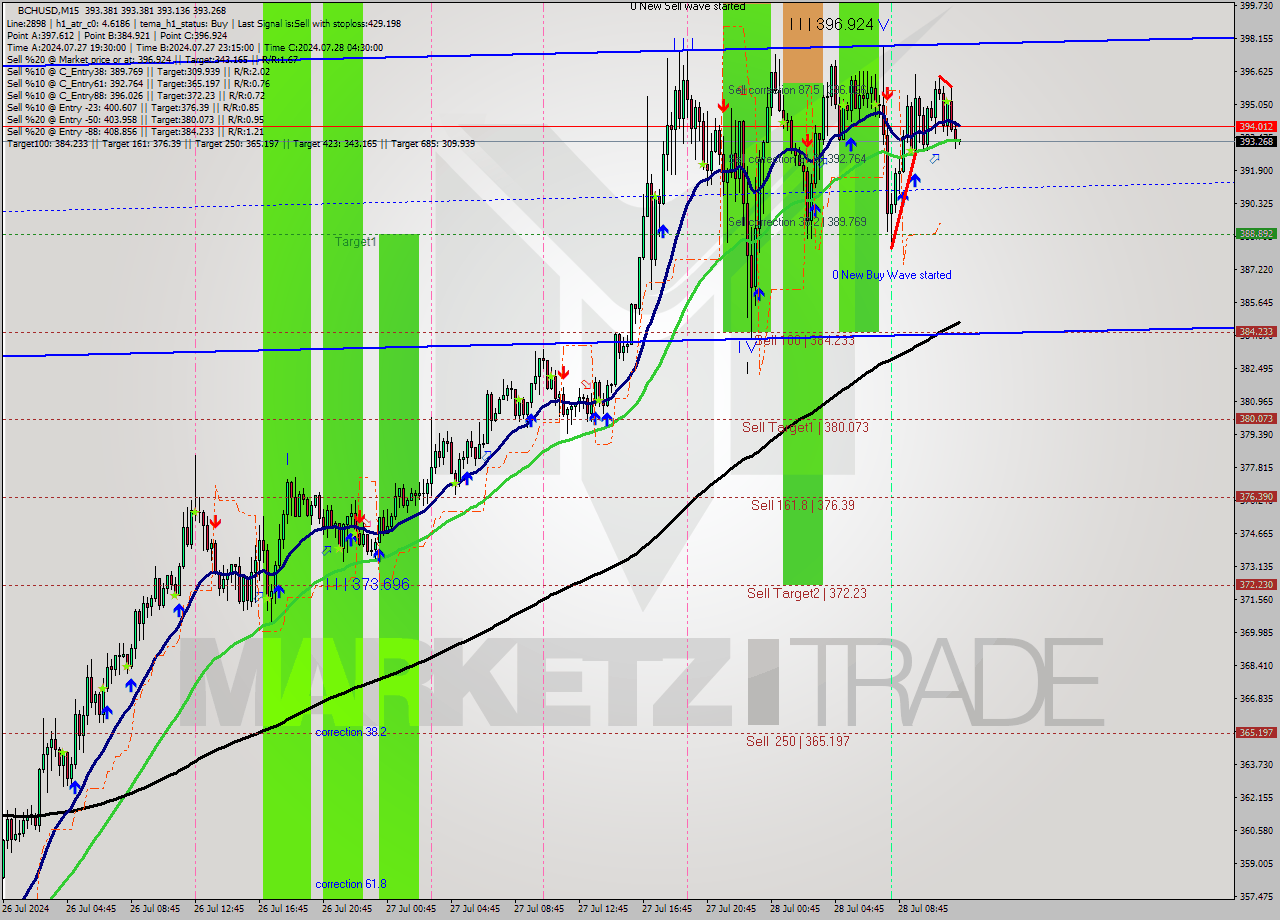Click the '| | | 396.924' chart label
1280x920 pixels.
pyautogui.click(x=838, y=23)
